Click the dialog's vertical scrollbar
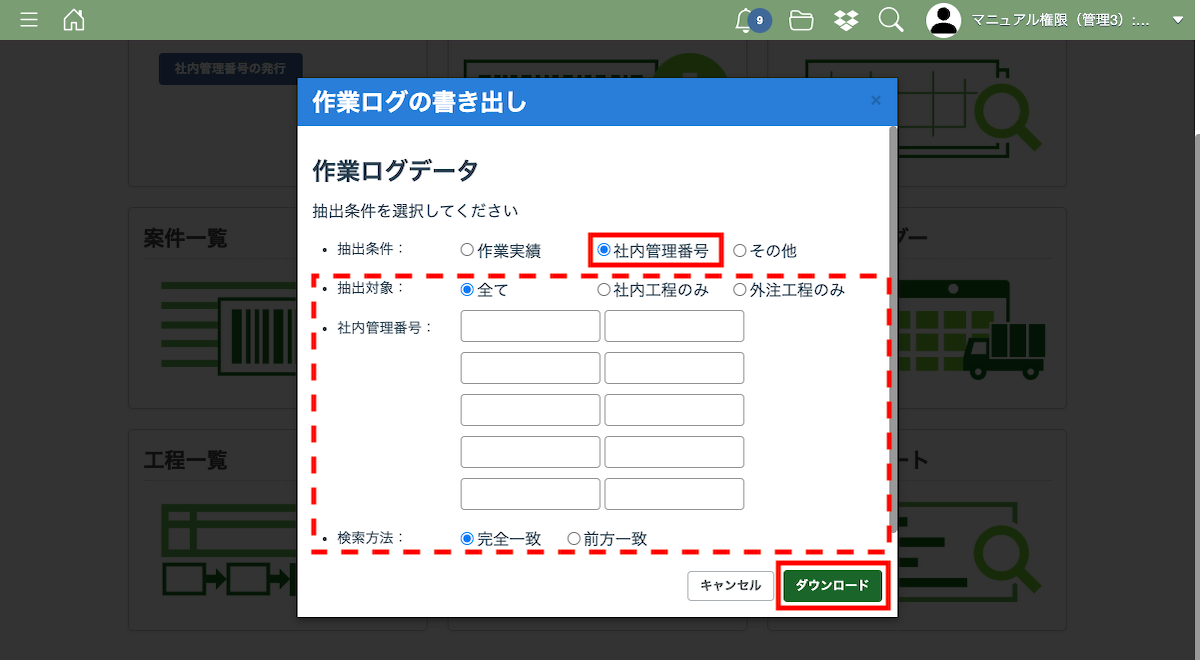Viewport: 1200px width, 660px height. (892, 300)
